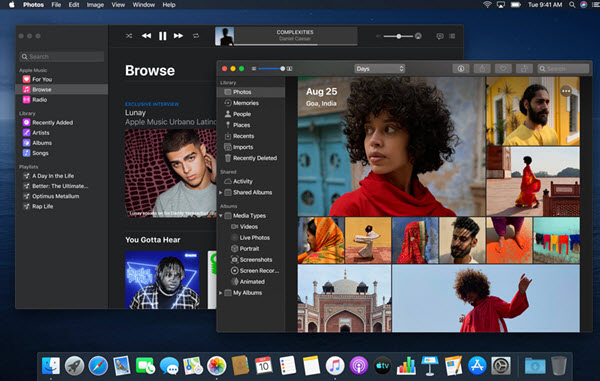Select Browse in Music sidebar
The image size is (600, 381).
(61, 90)
